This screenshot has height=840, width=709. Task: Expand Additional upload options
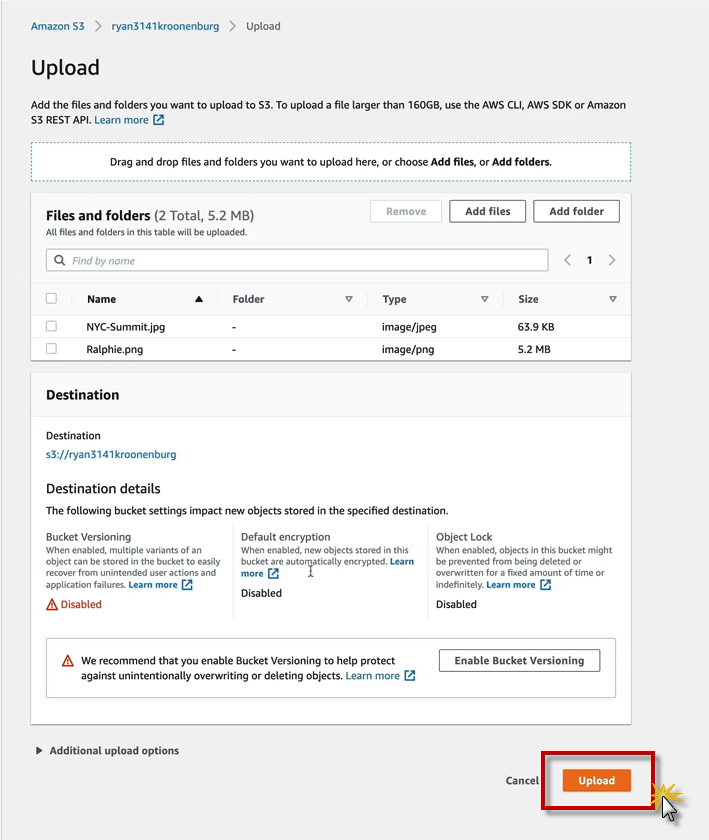point(40,751)
